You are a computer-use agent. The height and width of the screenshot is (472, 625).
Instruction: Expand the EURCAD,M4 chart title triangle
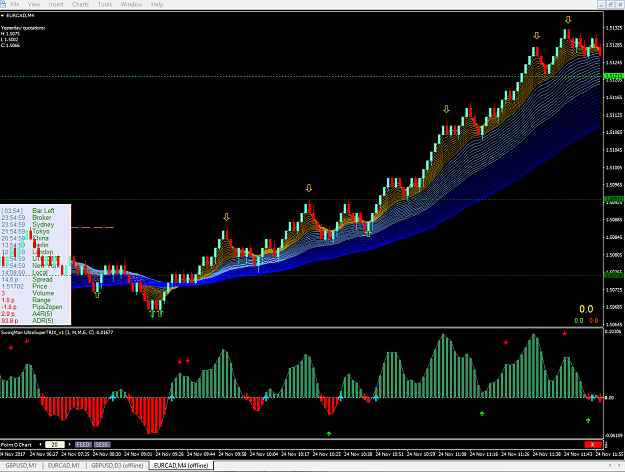click(x=2, y=16)
